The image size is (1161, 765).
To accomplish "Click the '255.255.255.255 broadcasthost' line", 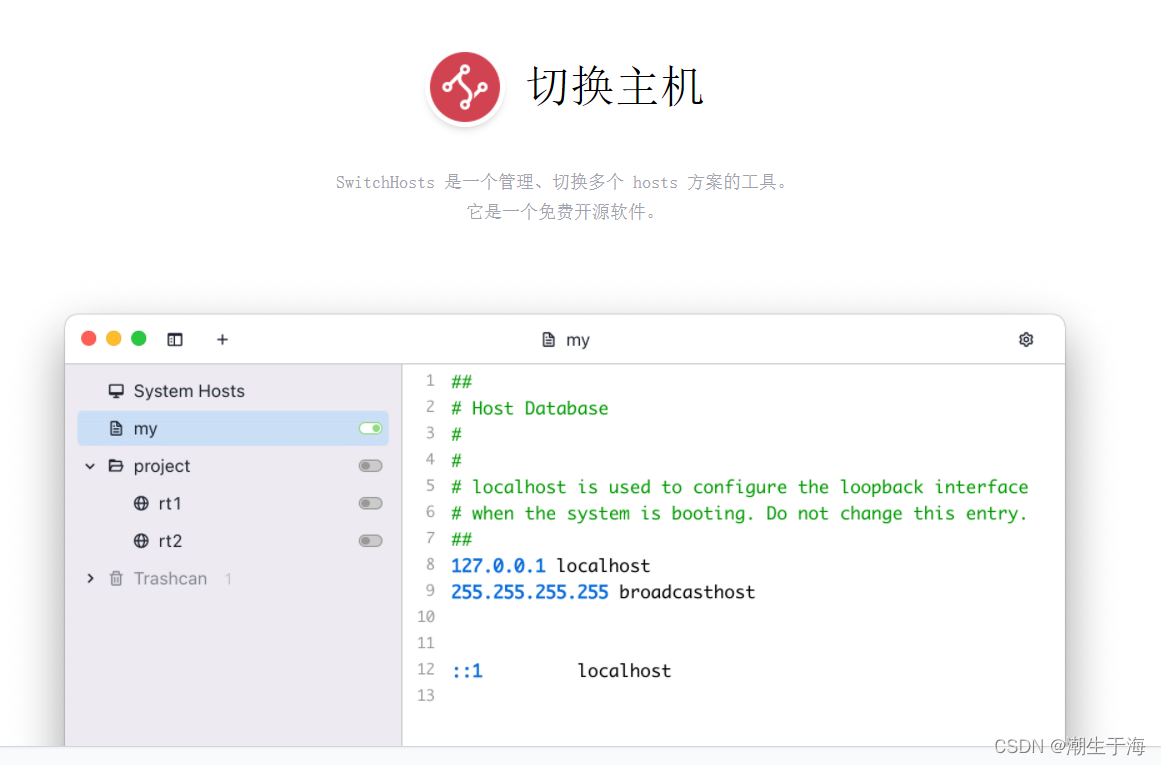I will pyautogui.click(x=603, y=592).
